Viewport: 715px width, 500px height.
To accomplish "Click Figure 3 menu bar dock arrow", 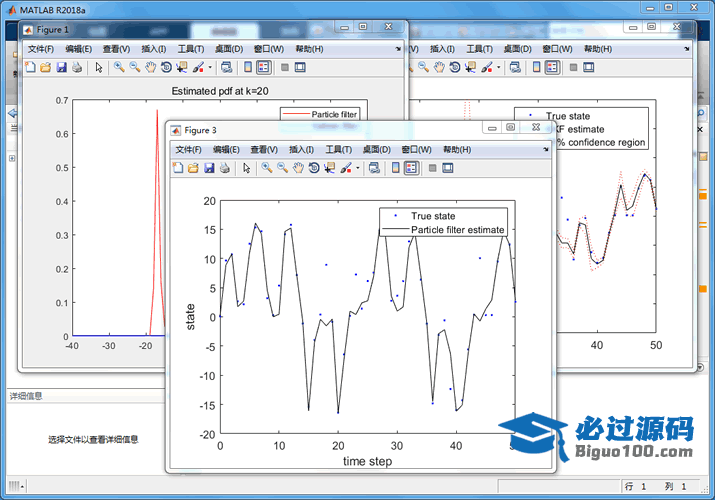I will 548,149.
